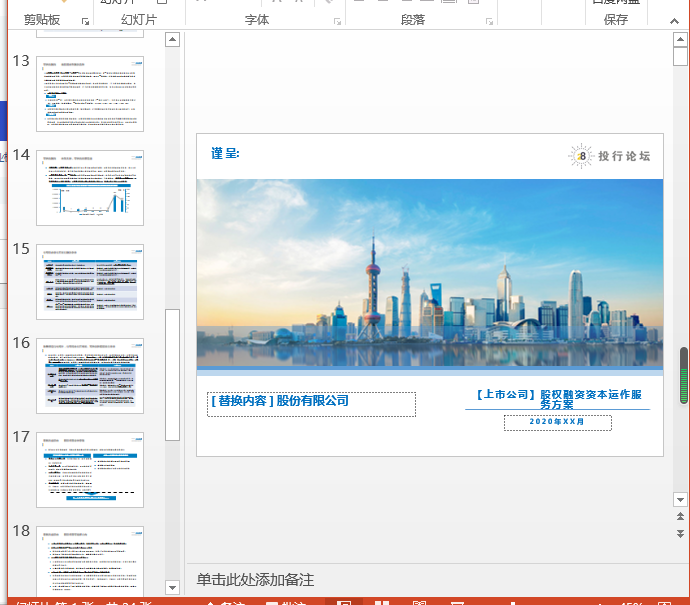This screenshot has height=605, width=690.
Task: Select slide 13 thumbnail
Action: pyautogui.click(x=90, y=94)
